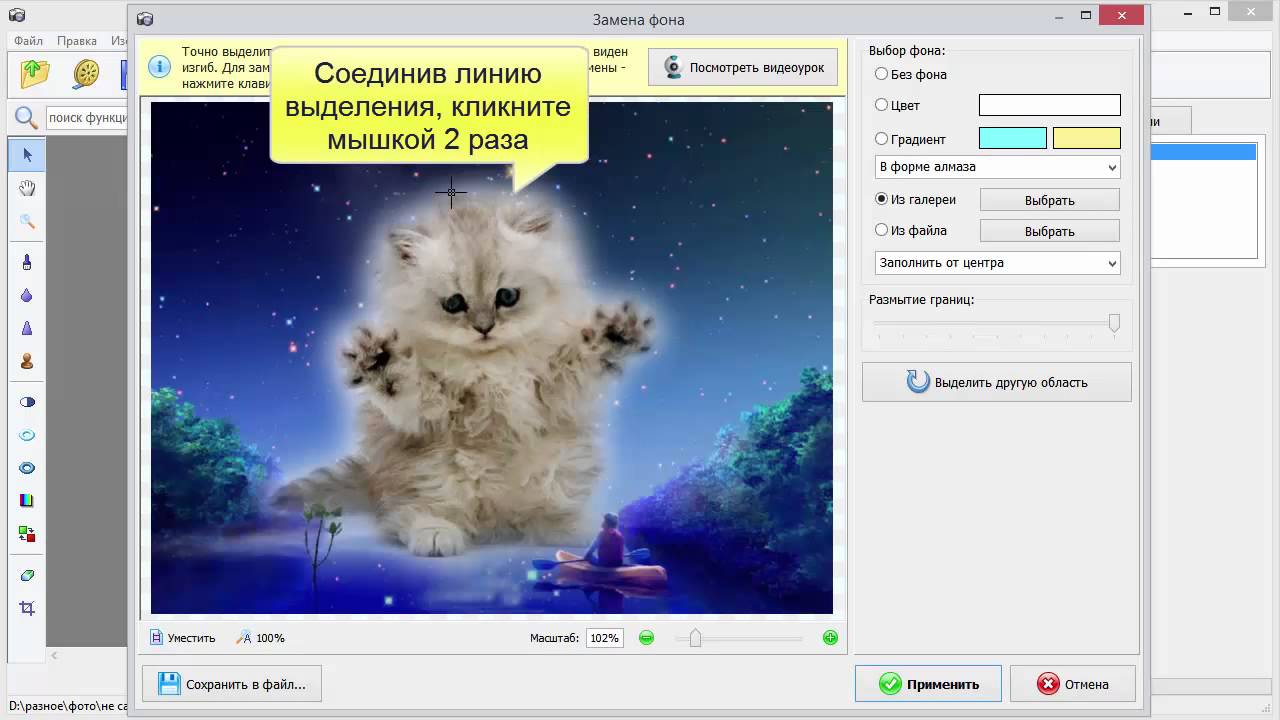Select the arrow pointer tool
Image resolution: width=1280 pixels, height=720 pixels.
click(x=27, y=155)
